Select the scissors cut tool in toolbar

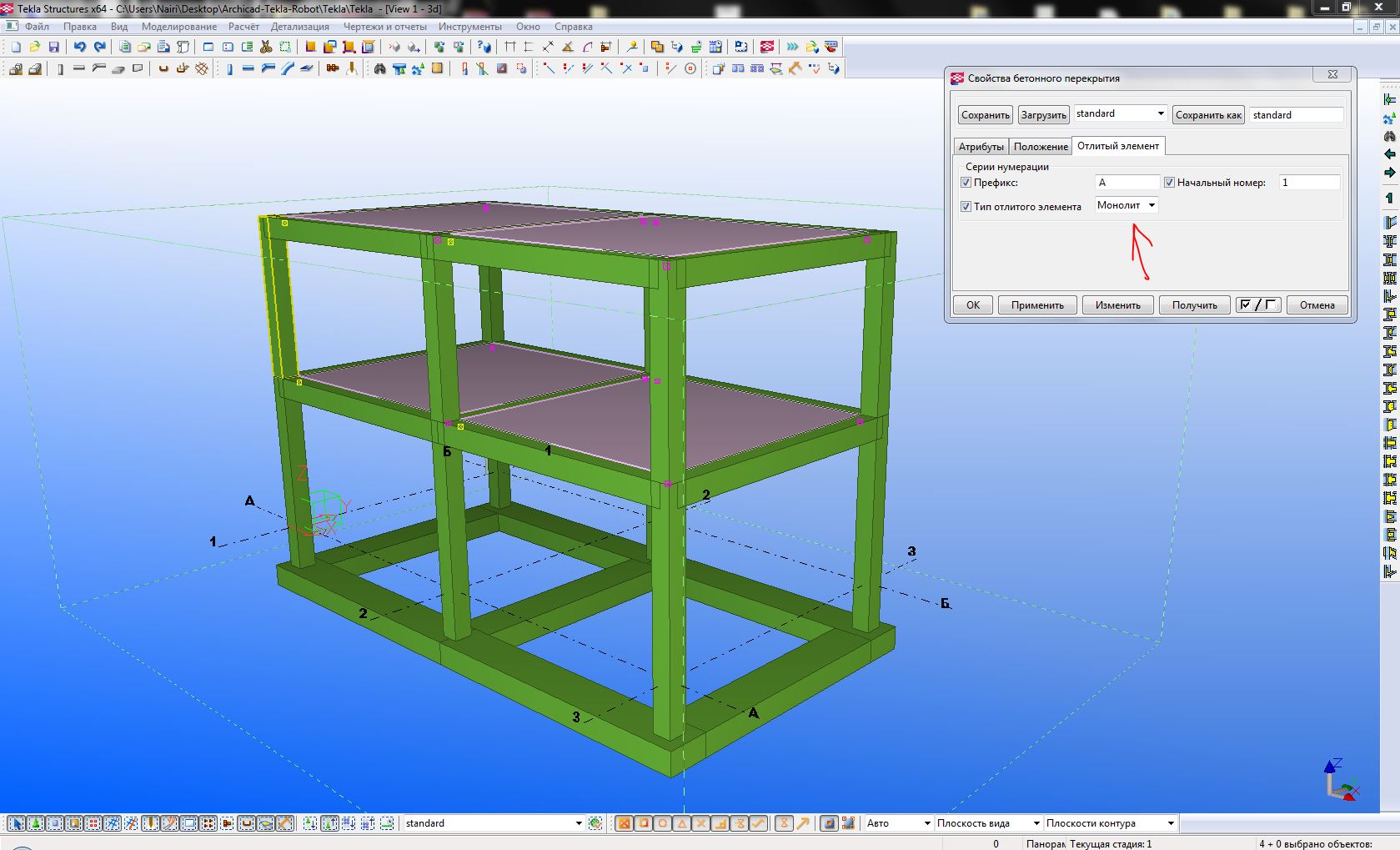(266, 47)
